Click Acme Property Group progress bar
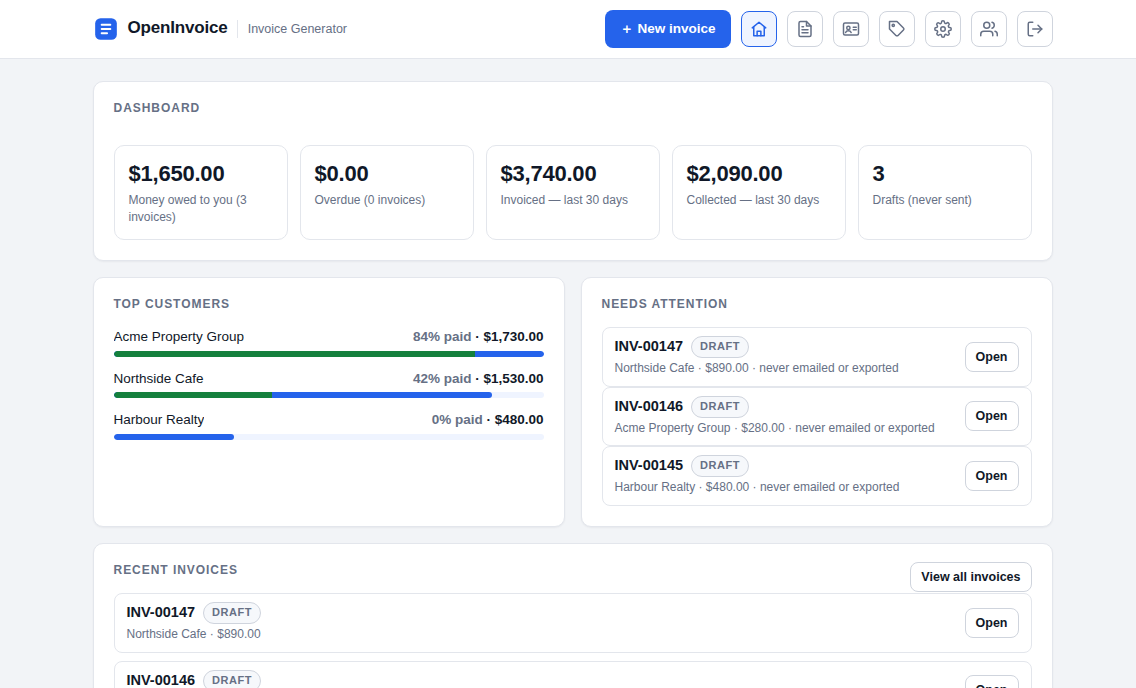This screenshot has height=688, width=1136. [329, 354]
